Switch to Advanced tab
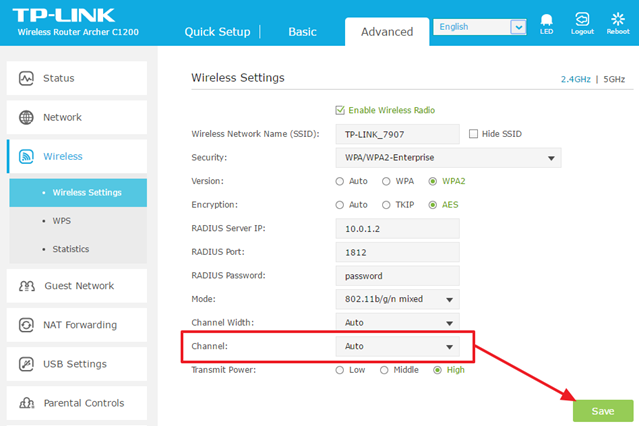The image size is (639, 426). tap(387, 32)
